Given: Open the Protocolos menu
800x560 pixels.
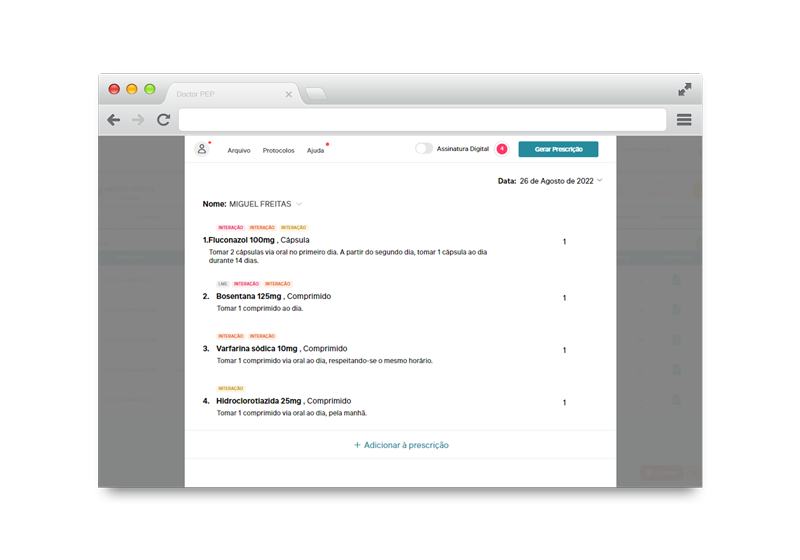Looking at the screenshot, I should [278, 150].
